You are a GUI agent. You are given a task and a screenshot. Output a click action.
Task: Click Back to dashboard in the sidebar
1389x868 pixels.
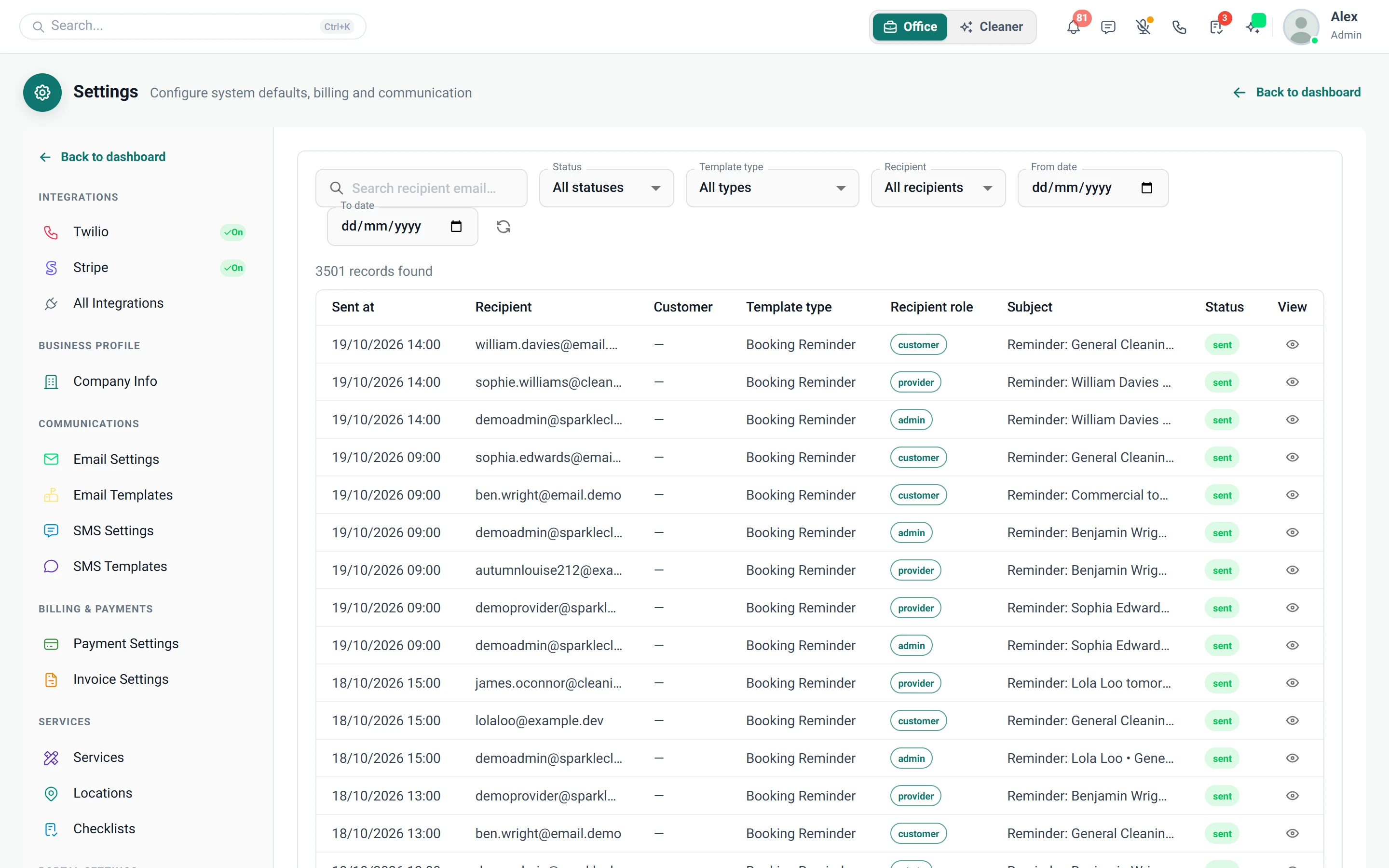click(102, 157)
